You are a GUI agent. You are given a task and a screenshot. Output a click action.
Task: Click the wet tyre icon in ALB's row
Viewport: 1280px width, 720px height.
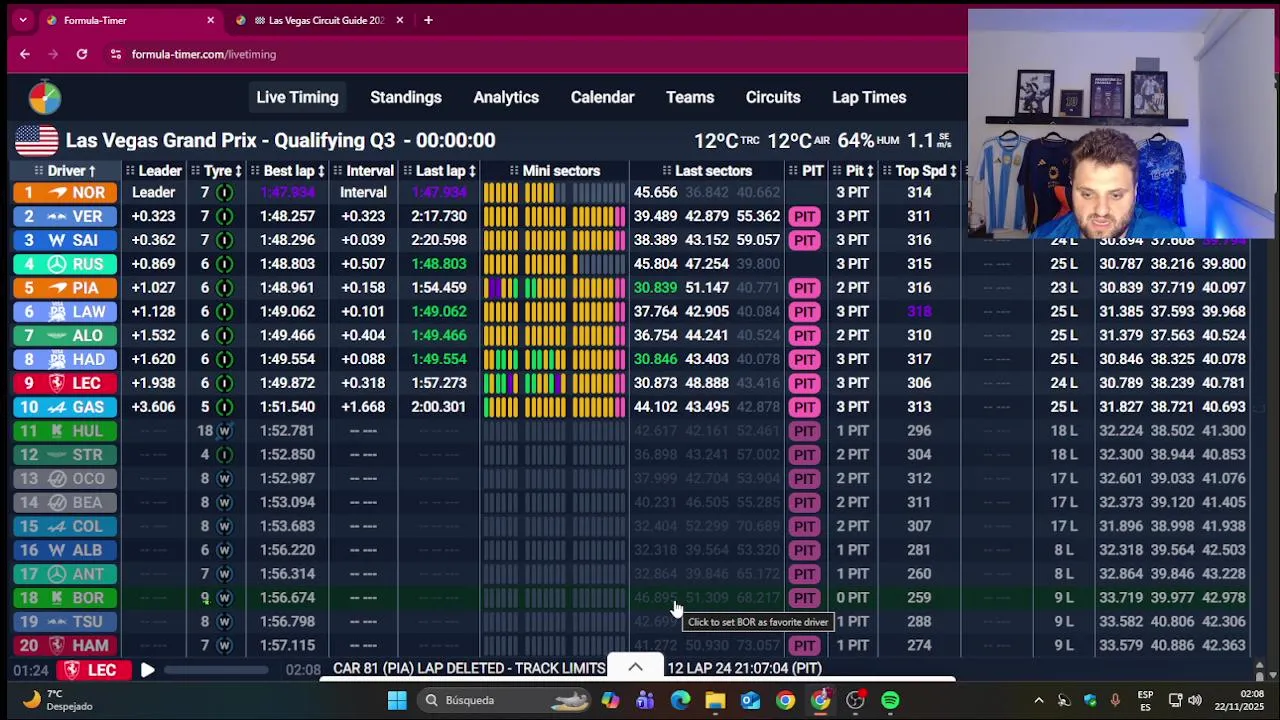[x=224, y=550]
